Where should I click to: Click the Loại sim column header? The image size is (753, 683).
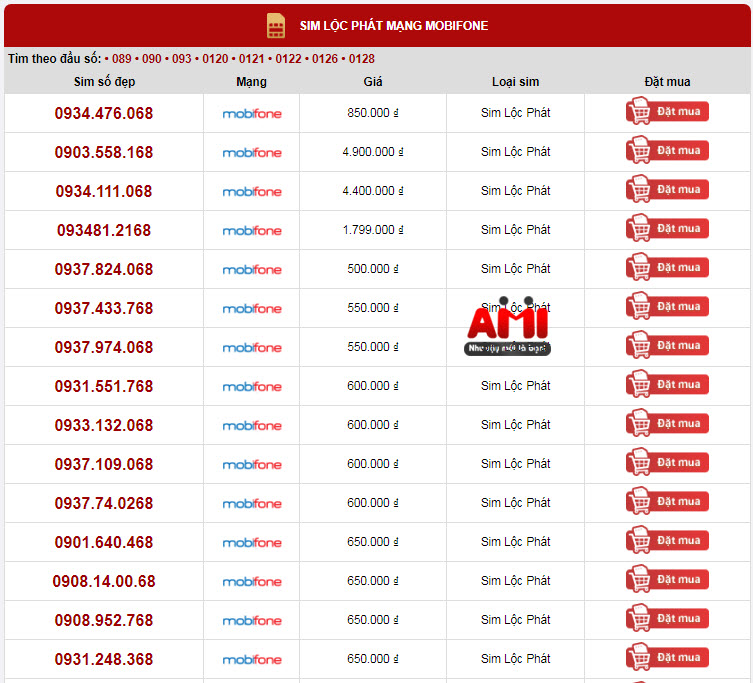pyautogui.click(x=515, y=82)
